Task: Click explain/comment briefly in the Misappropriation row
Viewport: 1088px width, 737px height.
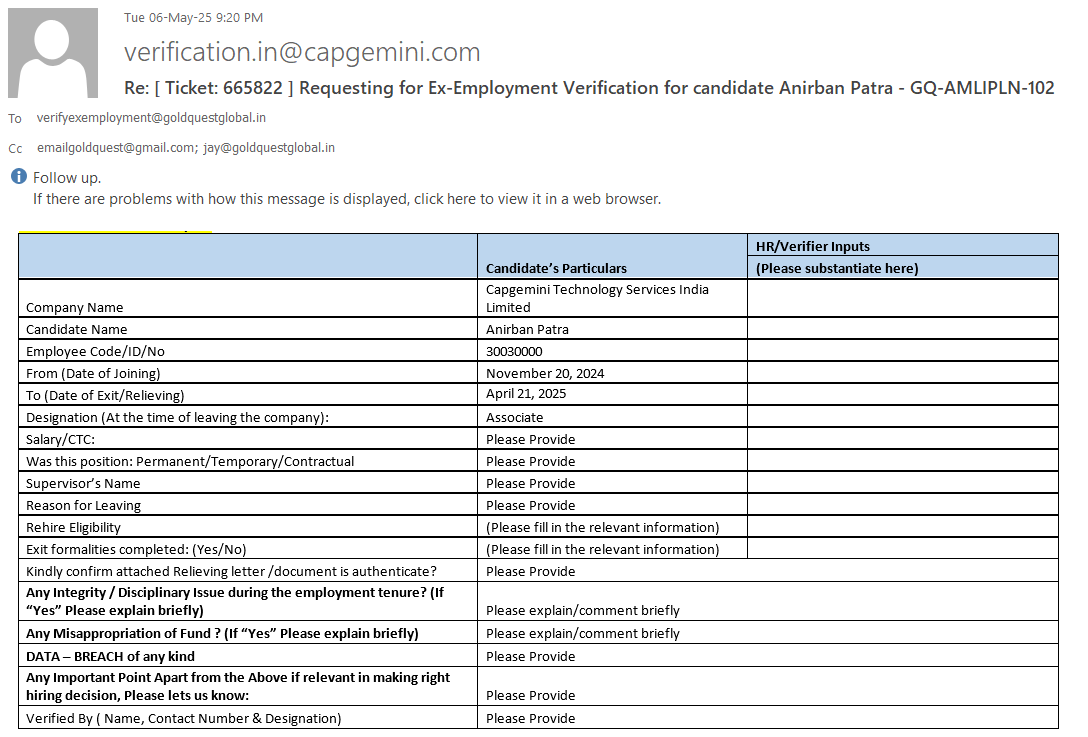Action: [582, 634]
